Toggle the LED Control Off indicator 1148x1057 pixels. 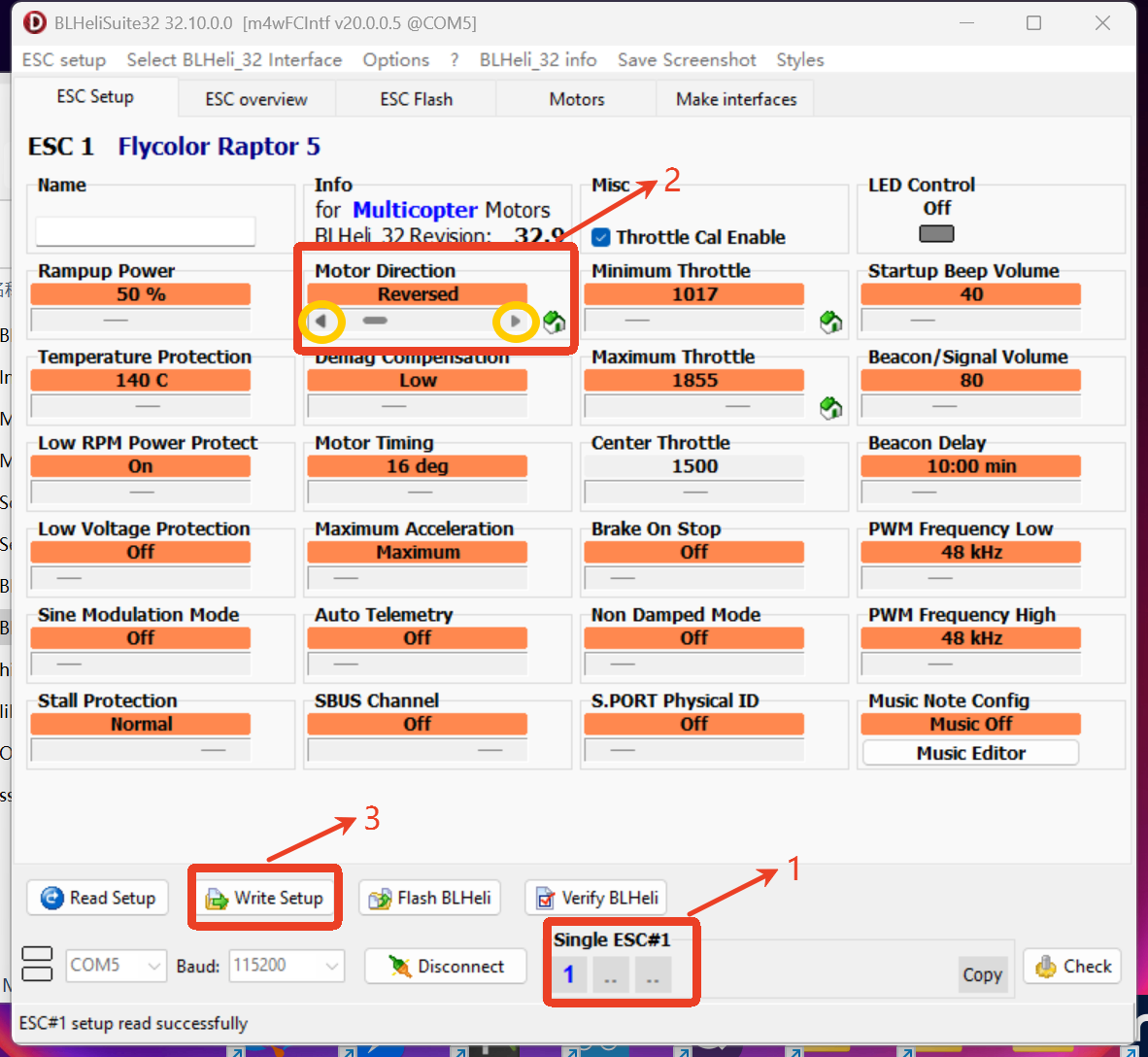[936, 234]
